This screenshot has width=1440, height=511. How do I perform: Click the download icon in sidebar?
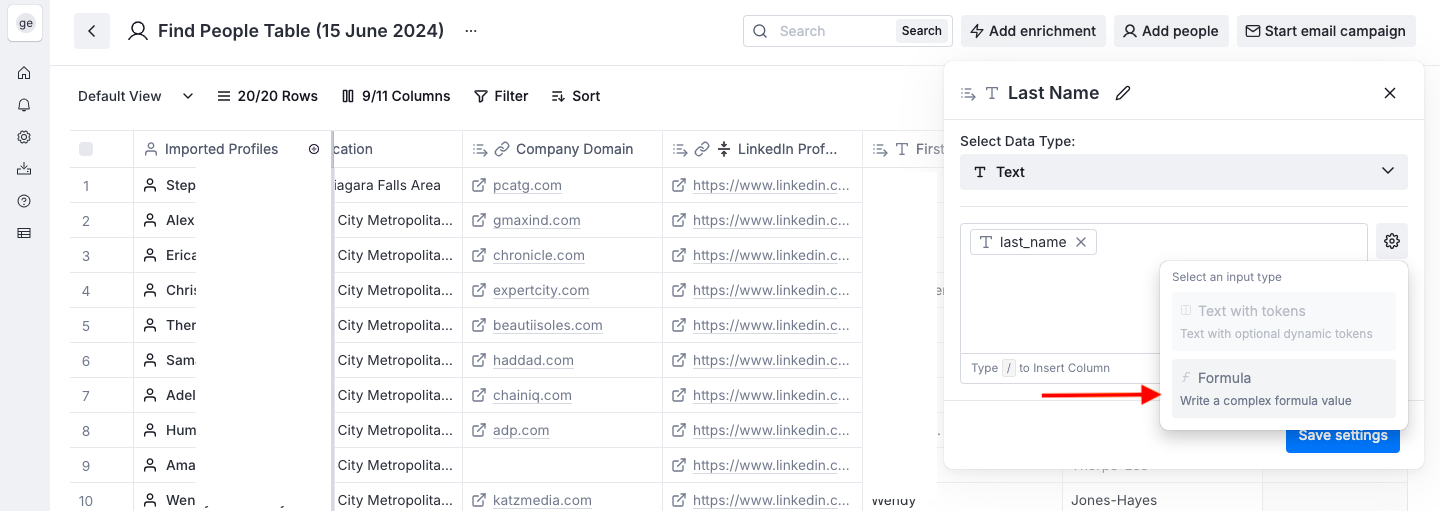pos(24,169)
